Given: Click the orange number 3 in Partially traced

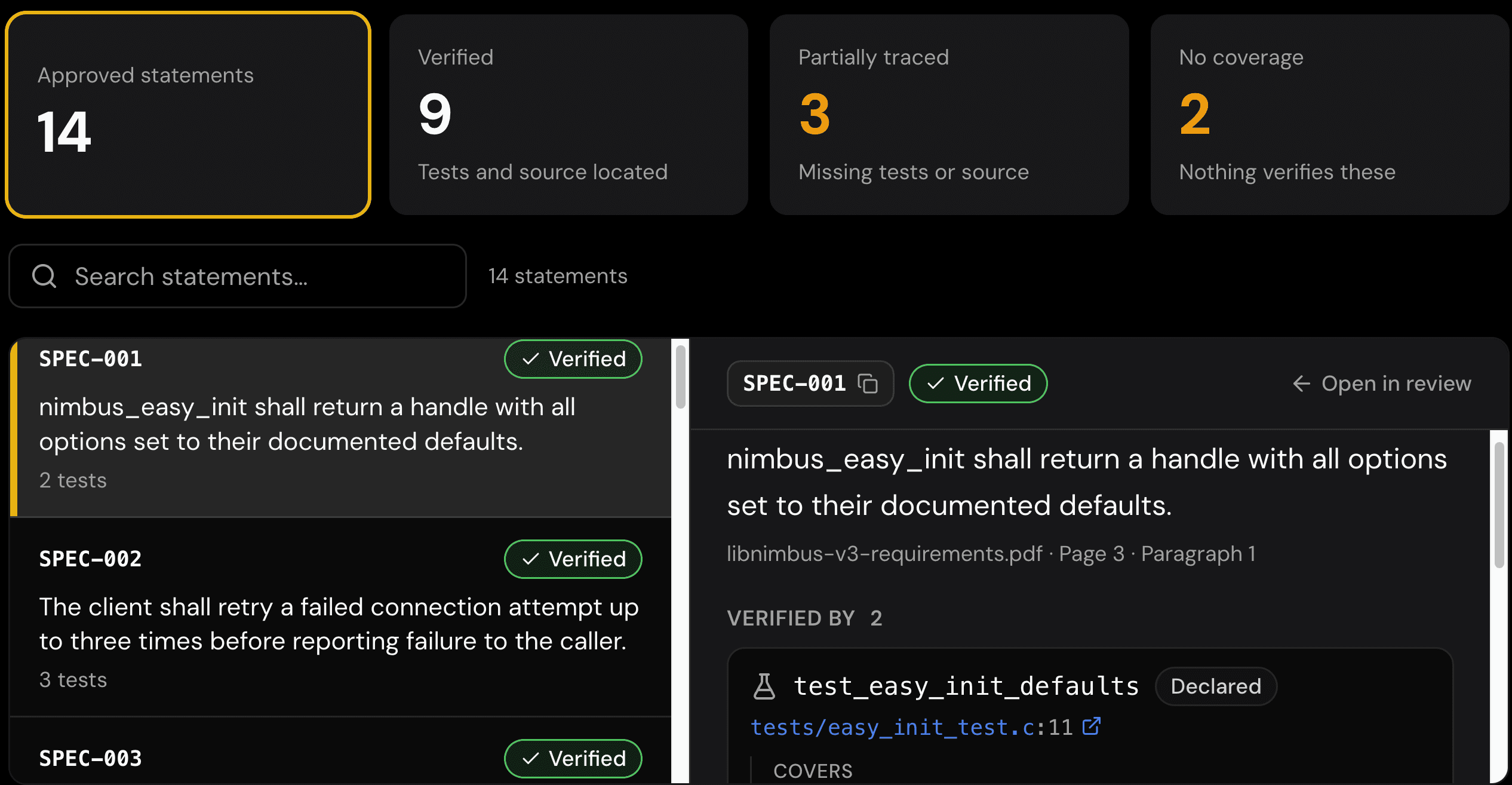Looking at the screenshot, I should pos(815,114).
